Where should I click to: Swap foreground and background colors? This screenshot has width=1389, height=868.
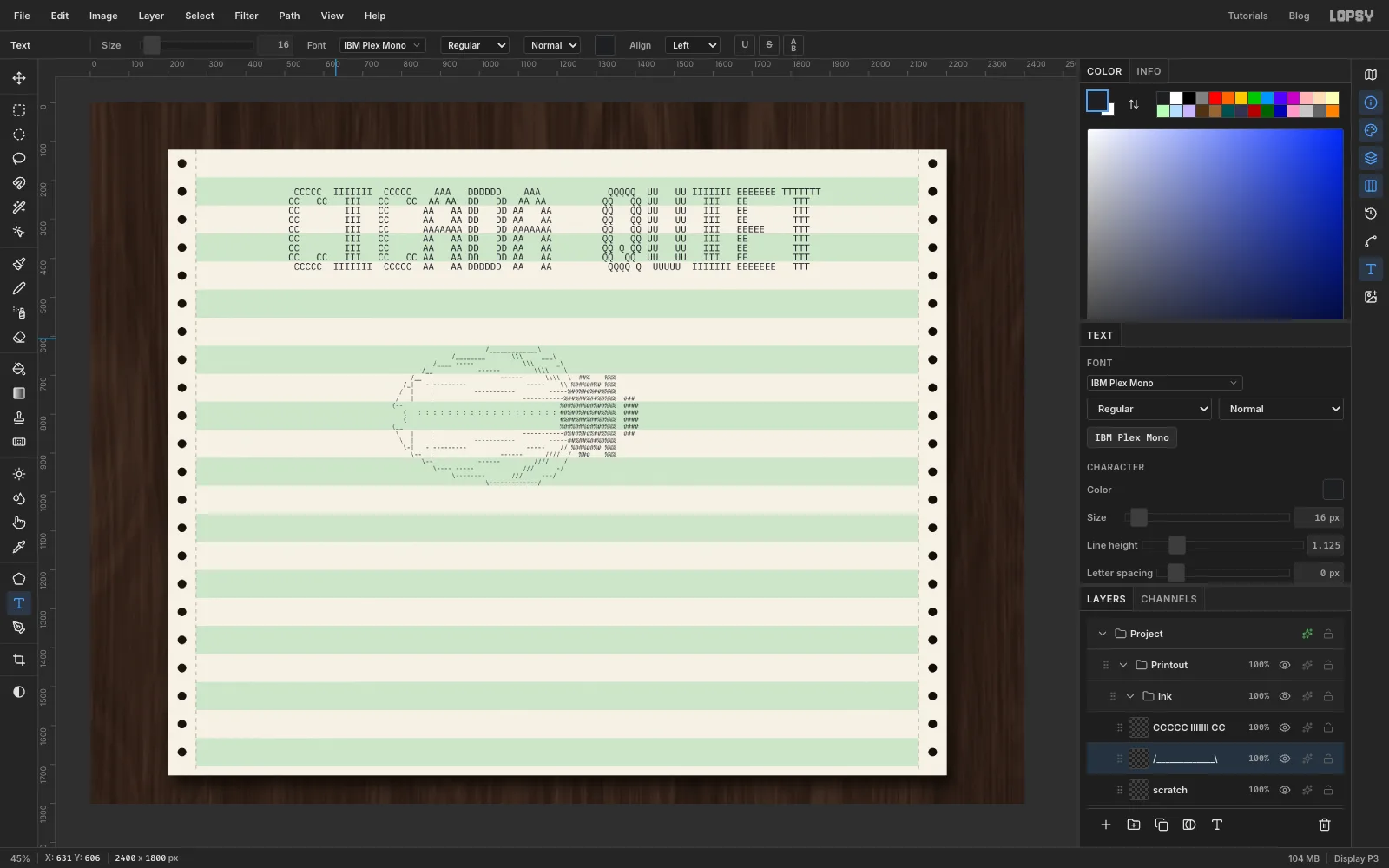coord(1134,104)
